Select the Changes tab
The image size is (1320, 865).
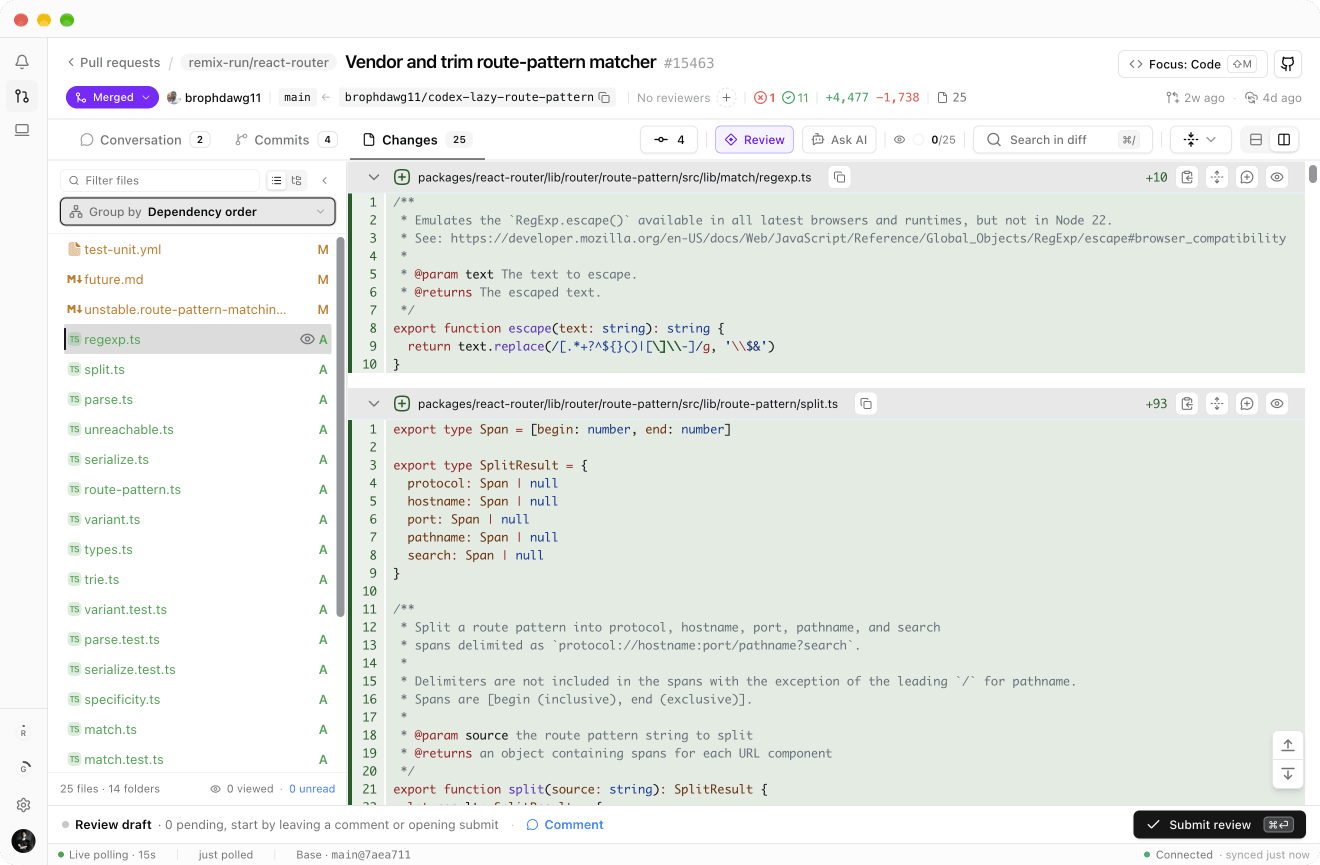[x=417, y=140]
